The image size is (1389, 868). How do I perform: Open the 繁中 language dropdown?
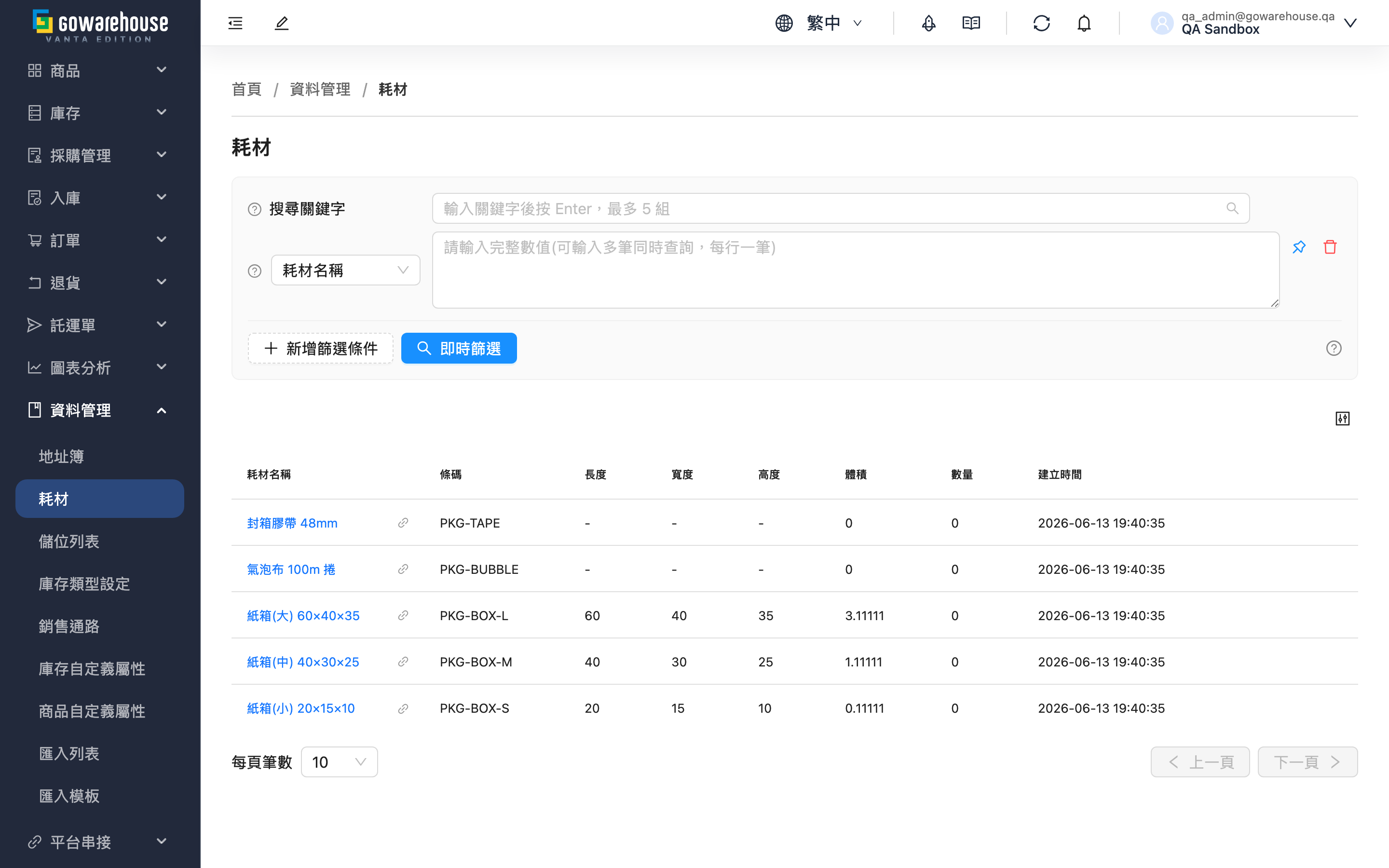819,23
